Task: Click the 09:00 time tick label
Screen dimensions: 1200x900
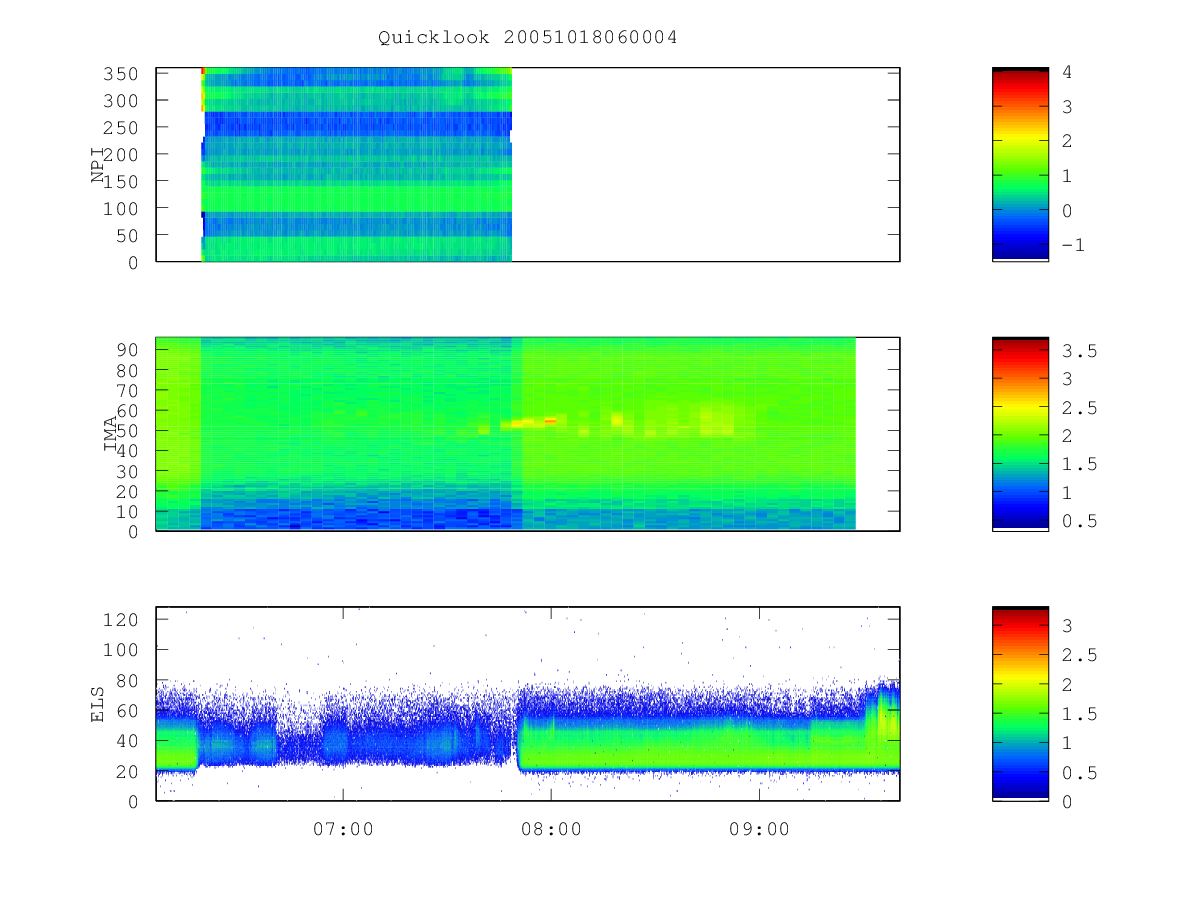Action: pyautogui.click(x=759, y=829)
